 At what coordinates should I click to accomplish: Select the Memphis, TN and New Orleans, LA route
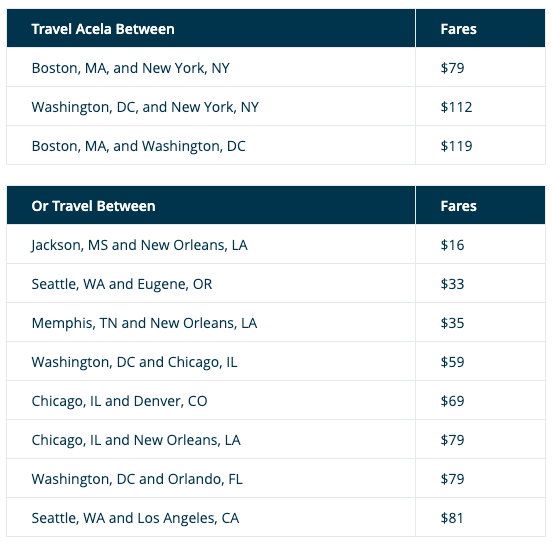144,323
